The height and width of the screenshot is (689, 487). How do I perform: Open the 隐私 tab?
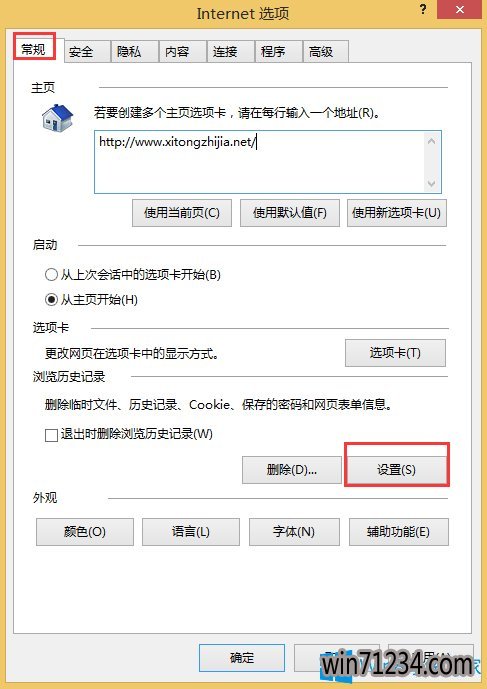pyautogui.click(x=135, y=51)
